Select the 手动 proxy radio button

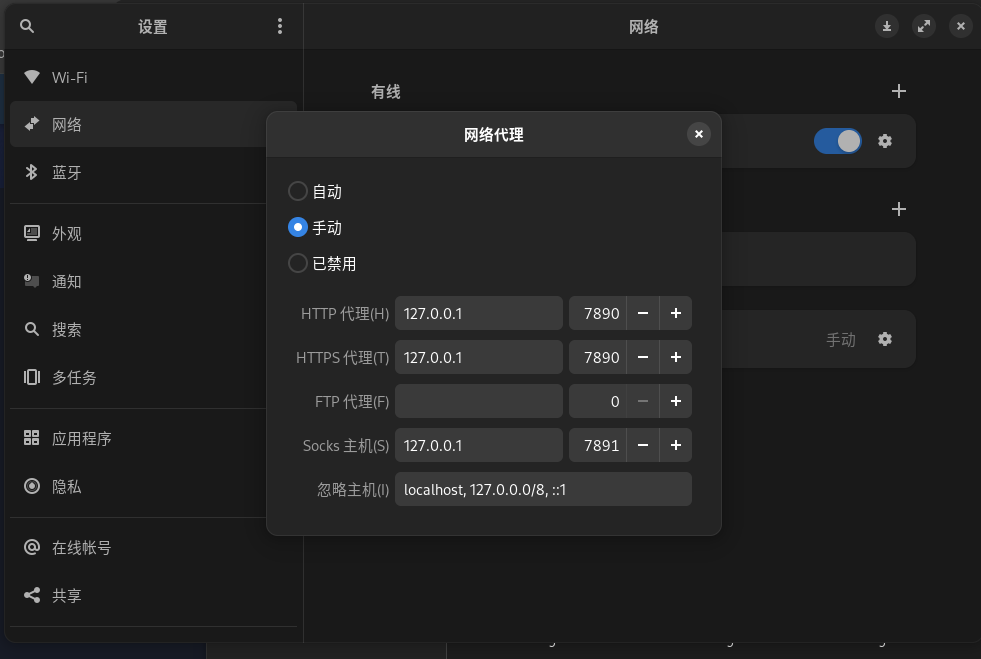pyautogui.click(x=298, y=227)
